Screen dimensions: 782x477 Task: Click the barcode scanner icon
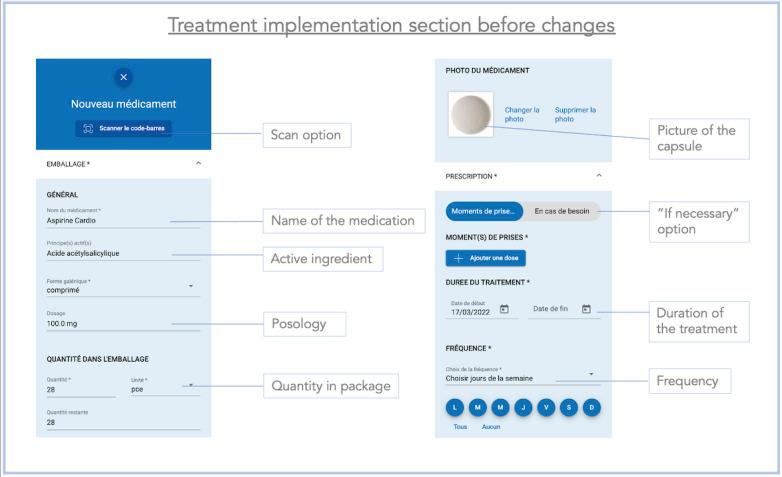(x=88, y=129)
